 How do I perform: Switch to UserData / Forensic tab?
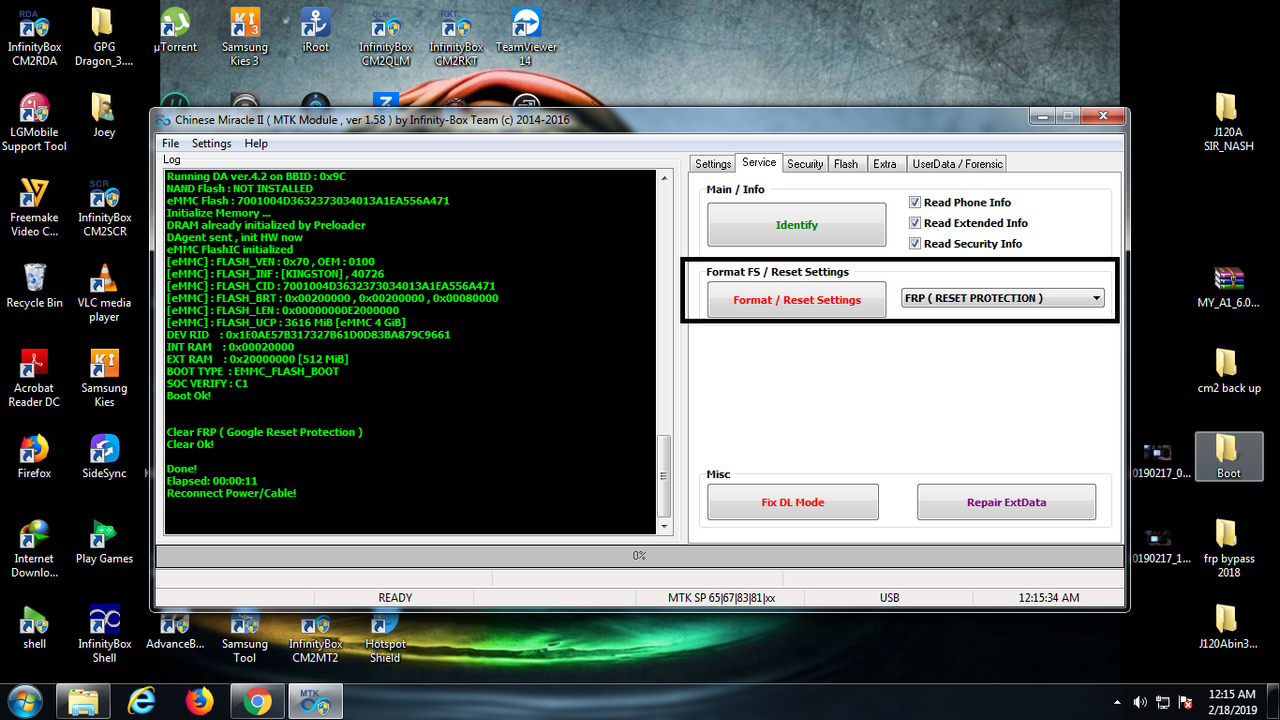pos(957,164)
